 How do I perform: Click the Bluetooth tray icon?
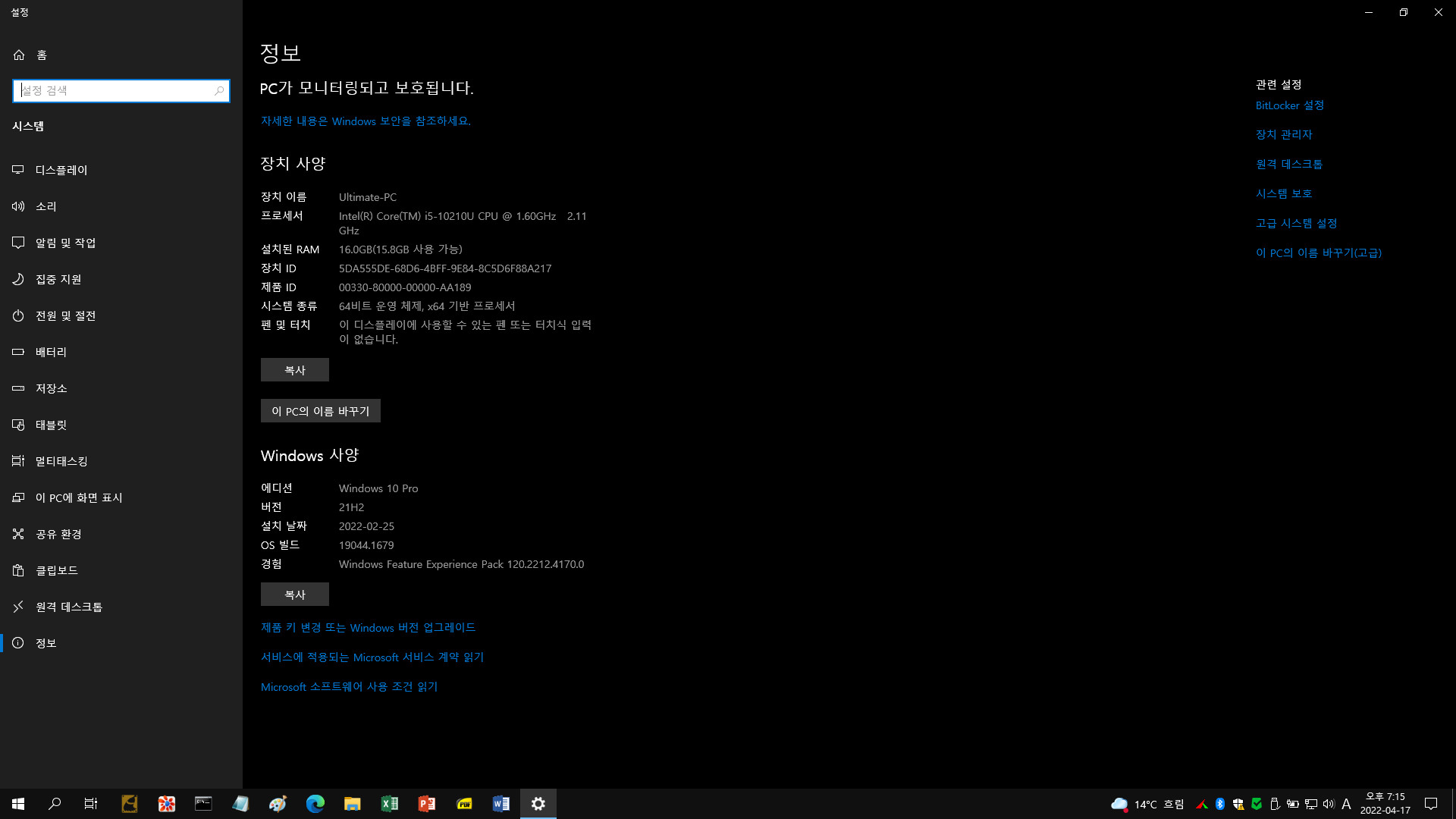click(1220, 804)
